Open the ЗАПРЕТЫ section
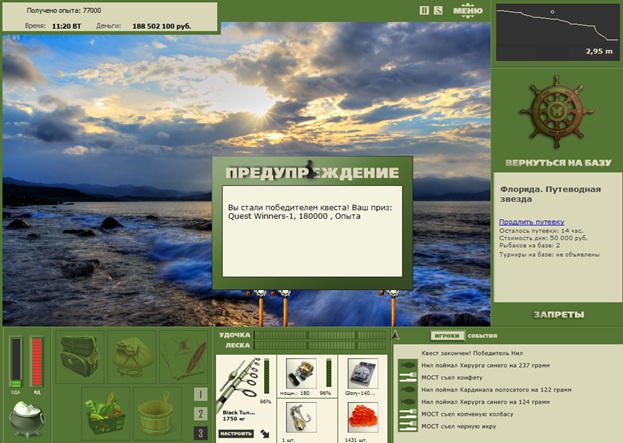The width and height of the screenshot is (623, 443). click(559, 315)
